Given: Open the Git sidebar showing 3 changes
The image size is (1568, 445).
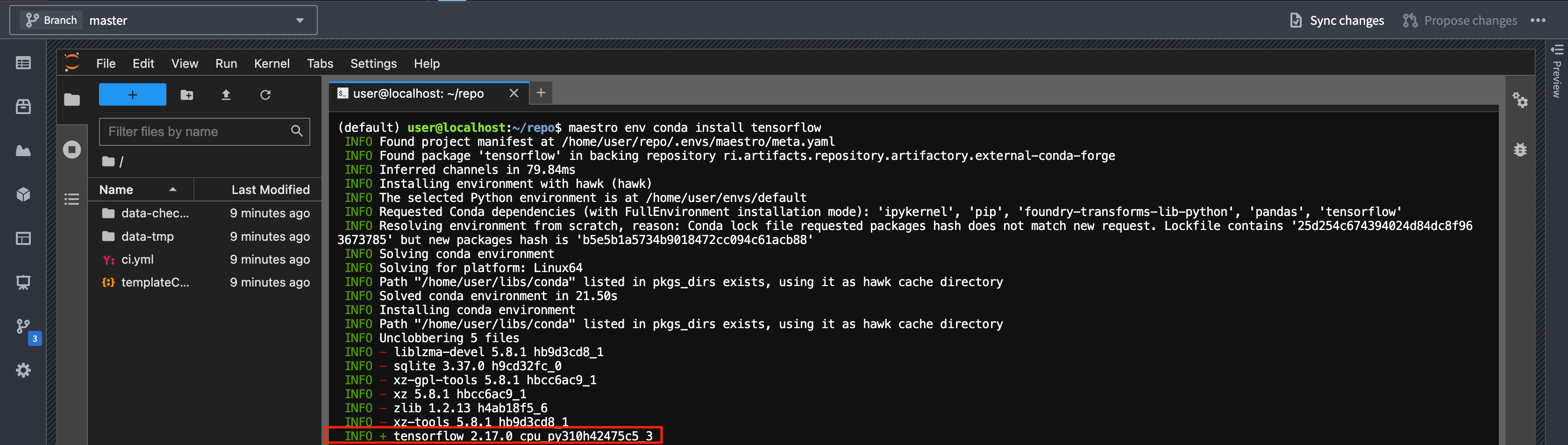Looking at the screenshot, I should pos(23,326).
